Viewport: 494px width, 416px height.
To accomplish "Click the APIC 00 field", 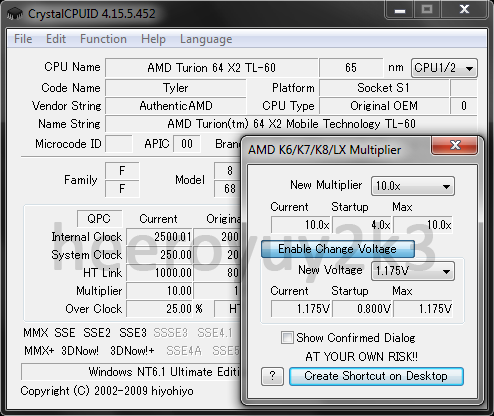I will pos(187,144).
